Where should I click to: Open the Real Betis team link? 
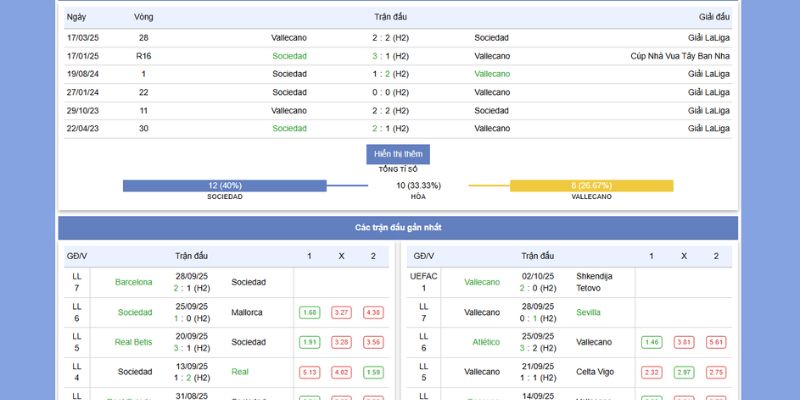point(134,342)
